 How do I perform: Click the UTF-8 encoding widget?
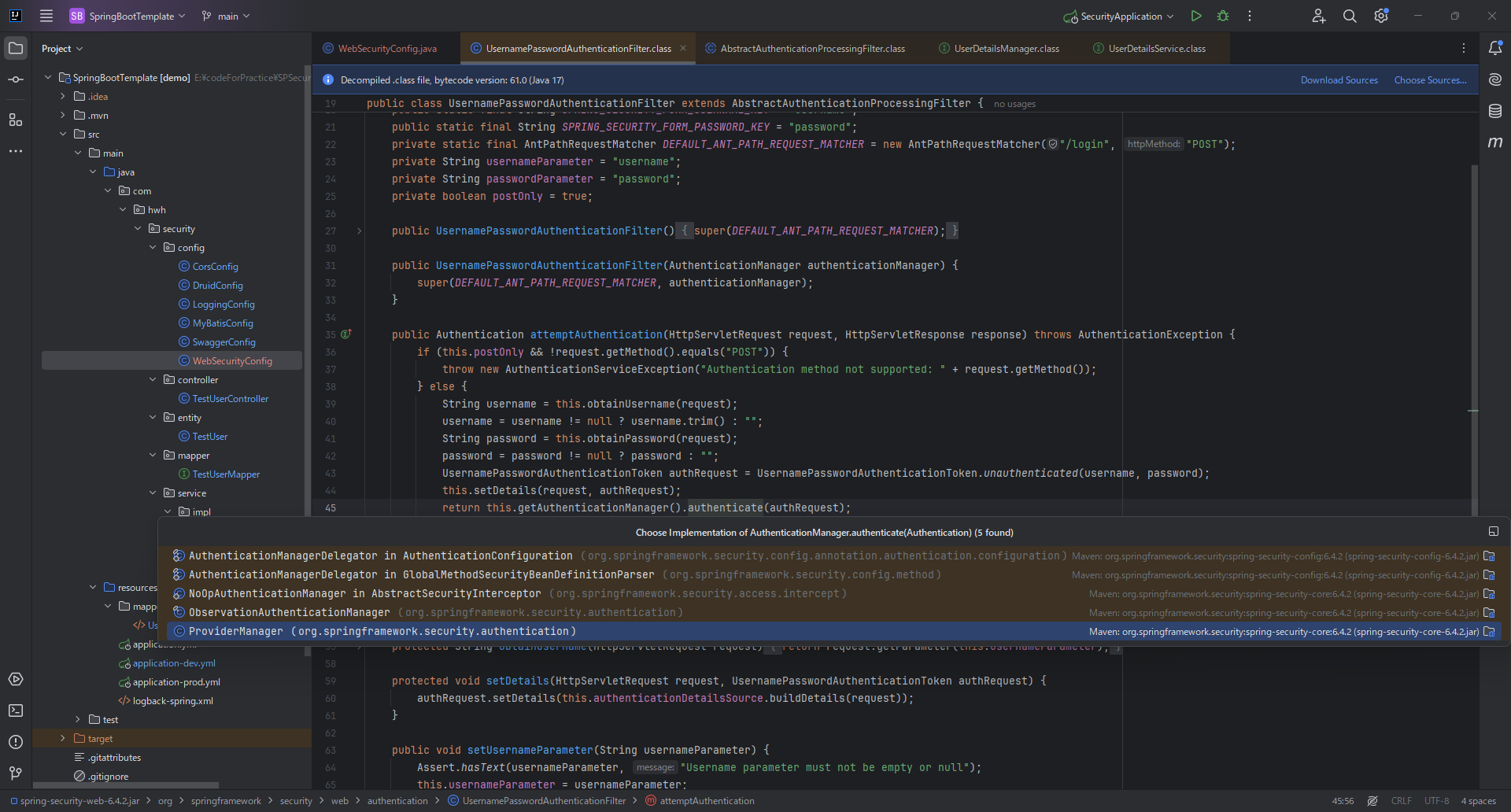[x=1436, y=801]
